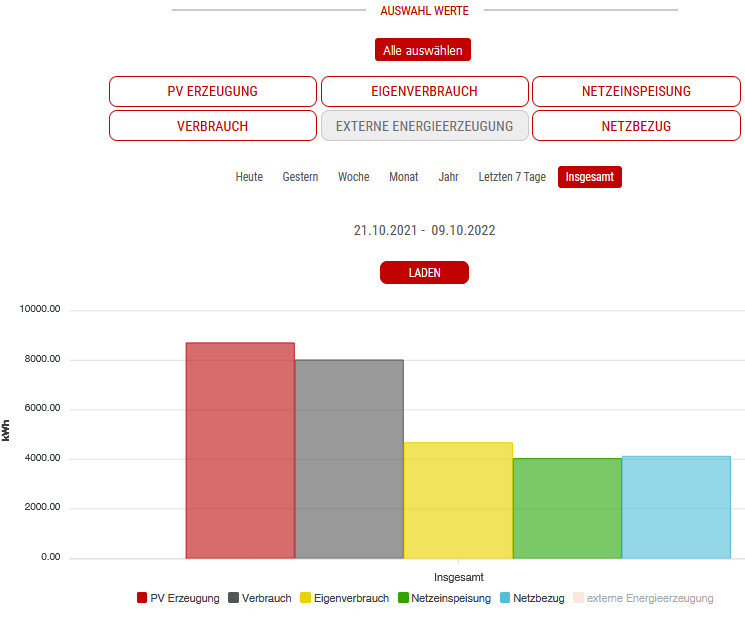This screenshot has height=619, width=745.
Task: Toggle the PV Erzeugung value selection
Action: click(212, 91)
